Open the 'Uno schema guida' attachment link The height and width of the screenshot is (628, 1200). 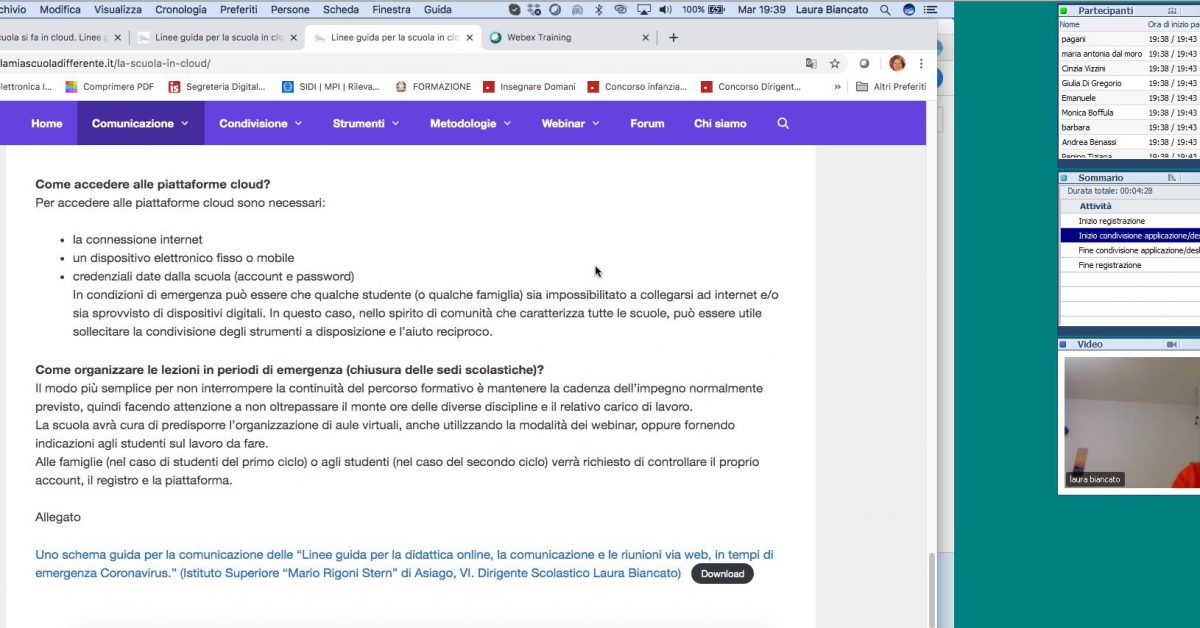(404, 564)
